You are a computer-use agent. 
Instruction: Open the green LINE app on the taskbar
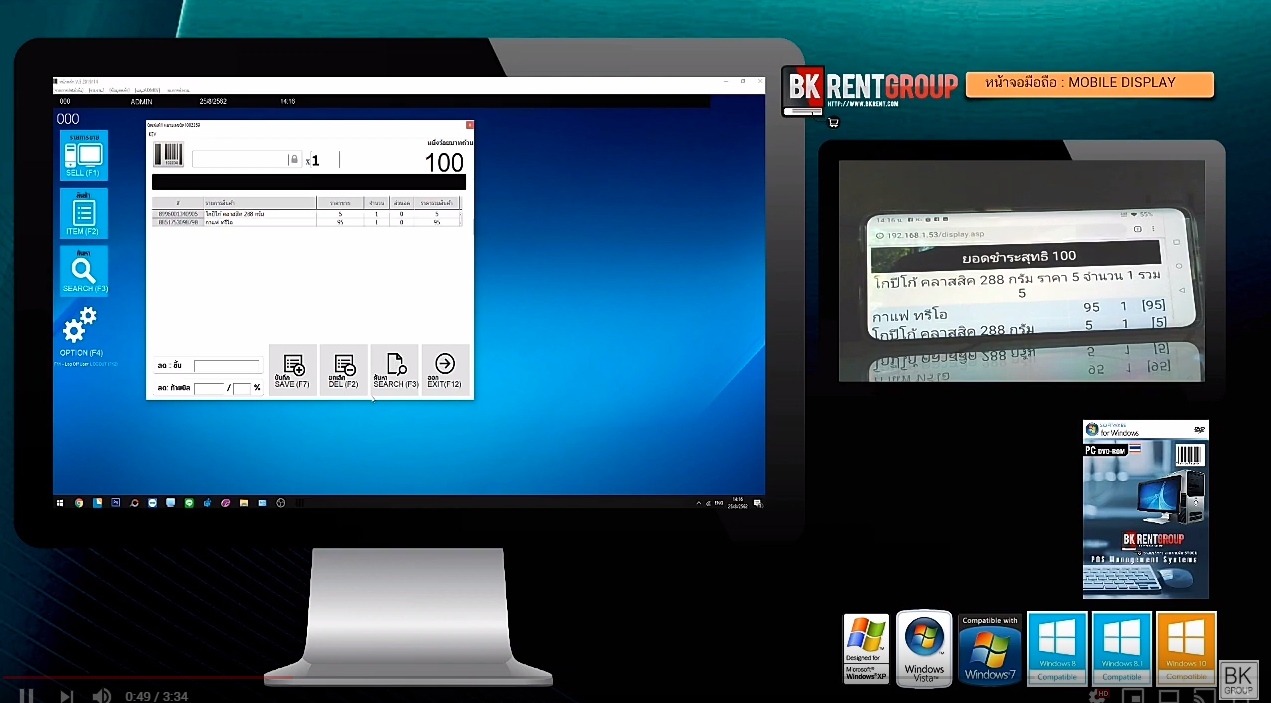[189, 502]
